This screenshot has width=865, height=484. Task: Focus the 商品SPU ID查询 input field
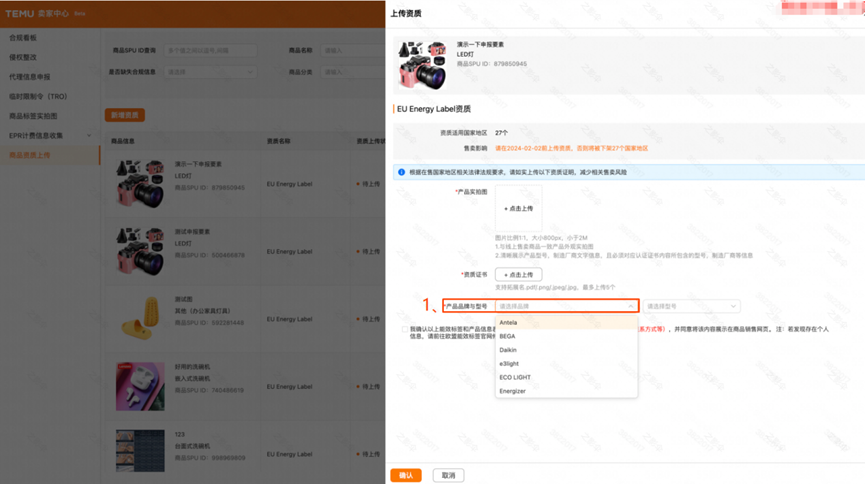(210, 50)
